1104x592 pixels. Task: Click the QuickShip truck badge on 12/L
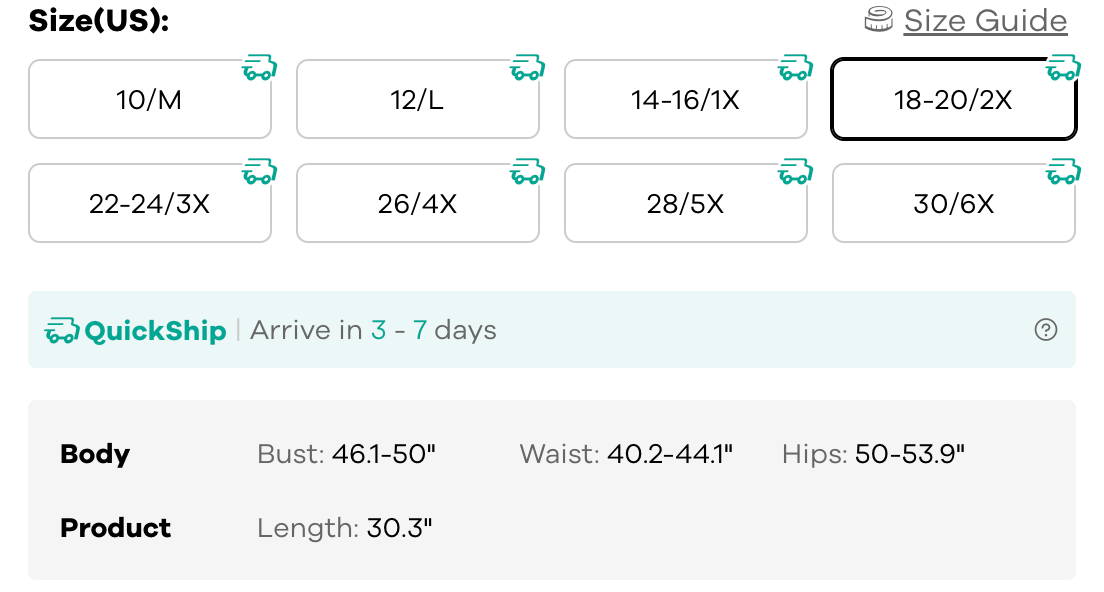(x=528, y=69)
